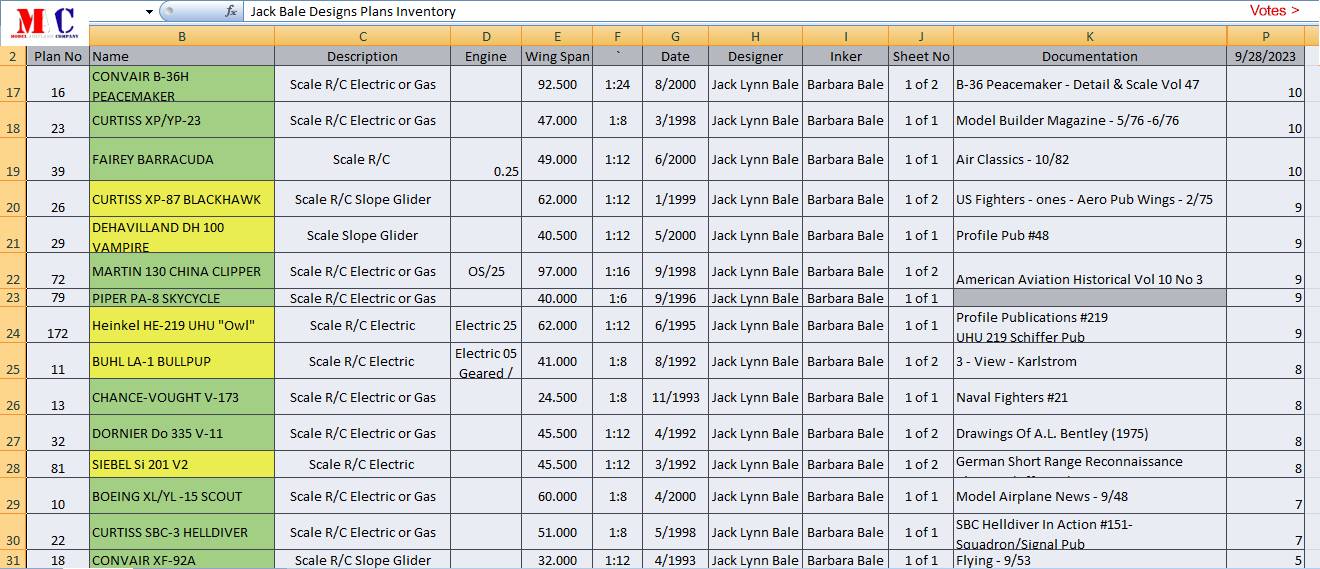Select the DORNIER Do 335 V-11 cell
1320x569 pixels.
click(182, 433)
